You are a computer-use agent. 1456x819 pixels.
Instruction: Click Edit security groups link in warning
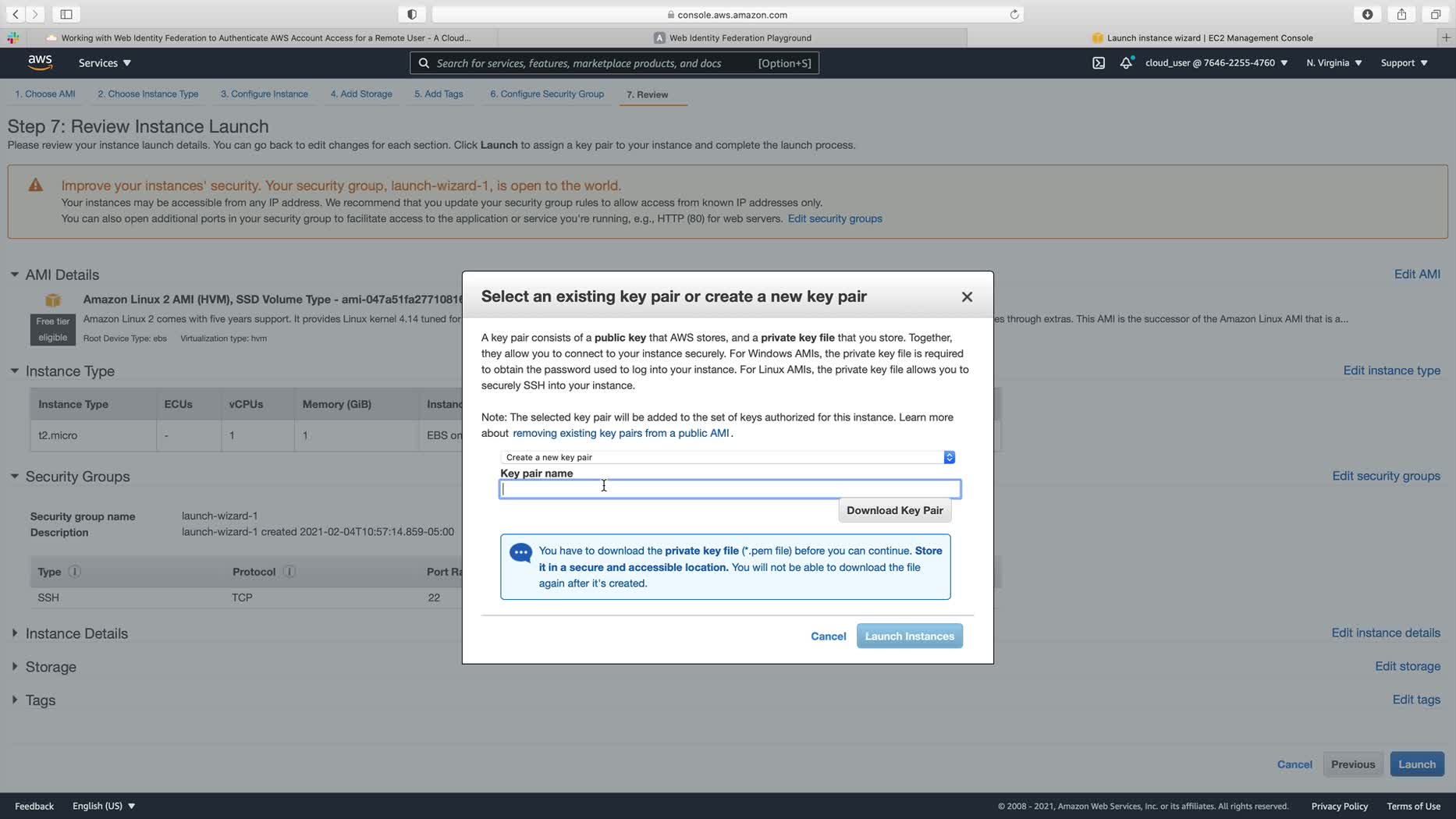[835, 218]
